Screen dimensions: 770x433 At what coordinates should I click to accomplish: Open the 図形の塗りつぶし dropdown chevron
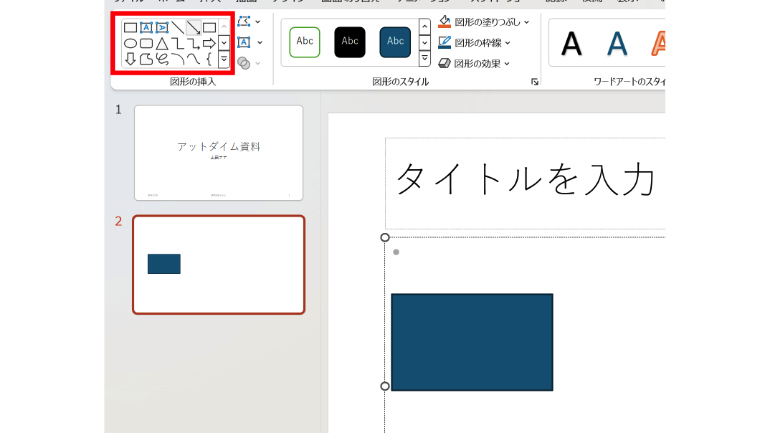[526, 22]
